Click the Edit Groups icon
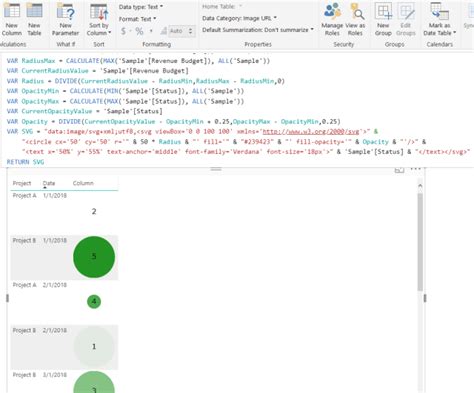Screen dimensions: 474x393 [x=406, y=19]
